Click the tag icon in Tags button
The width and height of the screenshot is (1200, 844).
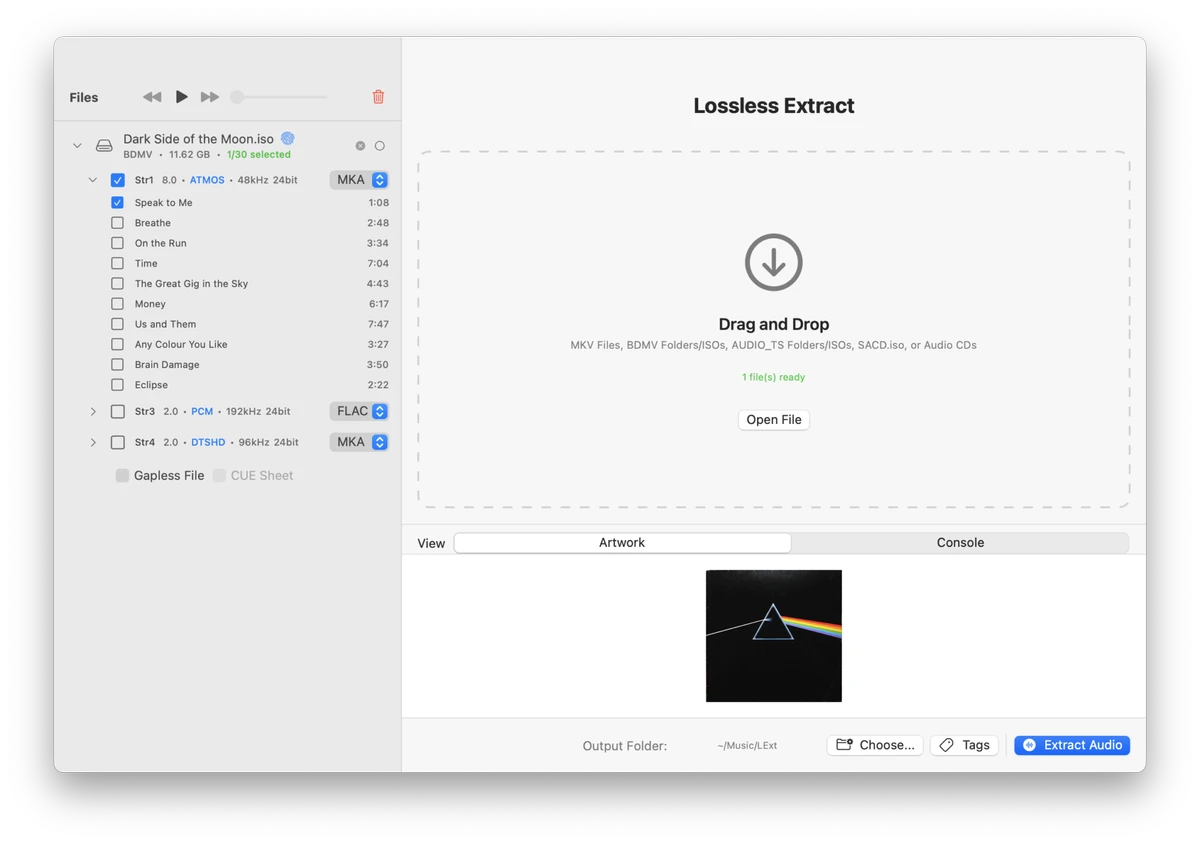point(946,745)
